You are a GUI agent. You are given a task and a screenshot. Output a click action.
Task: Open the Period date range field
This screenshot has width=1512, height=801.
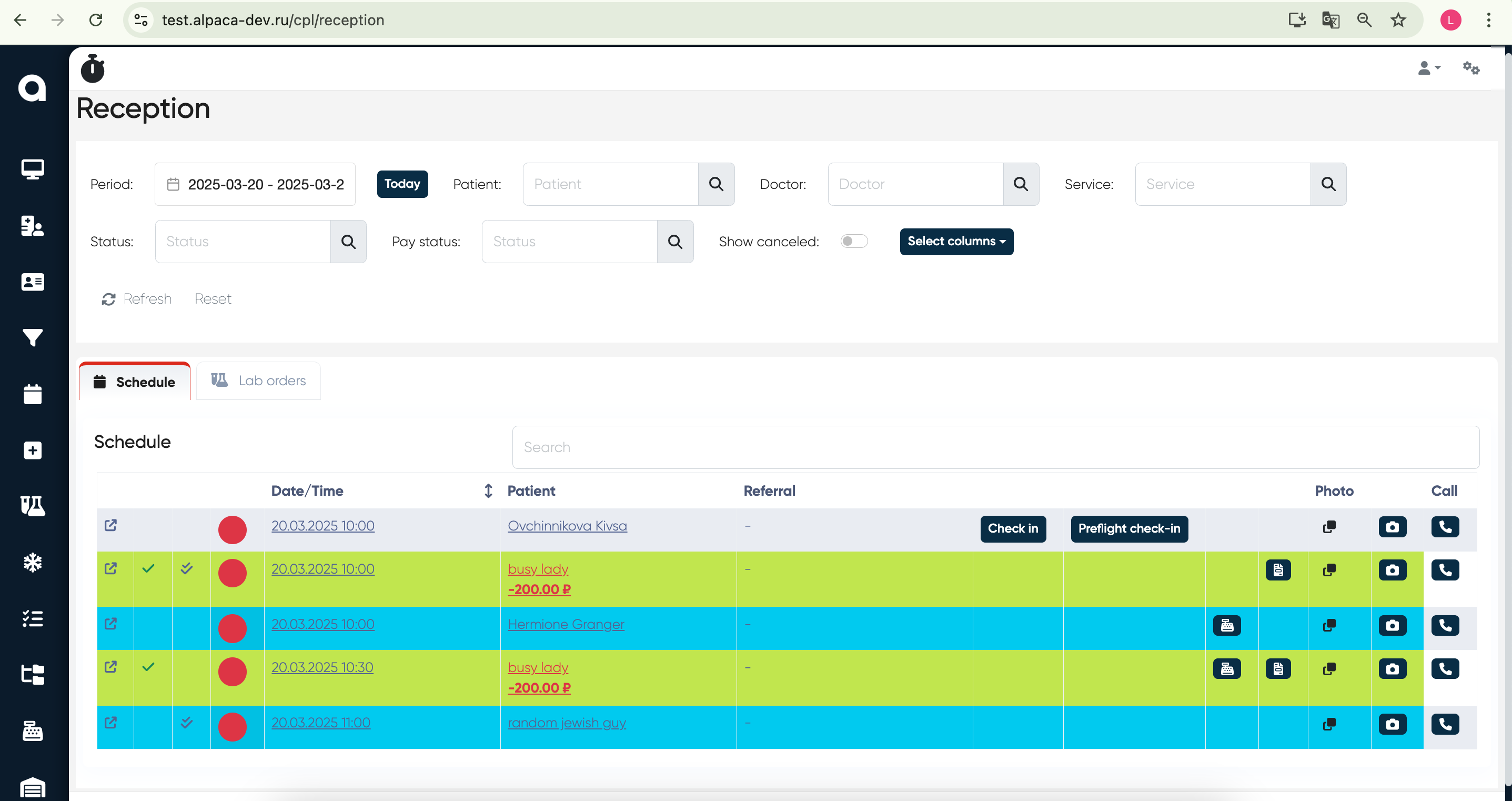(x=255, y=184)
